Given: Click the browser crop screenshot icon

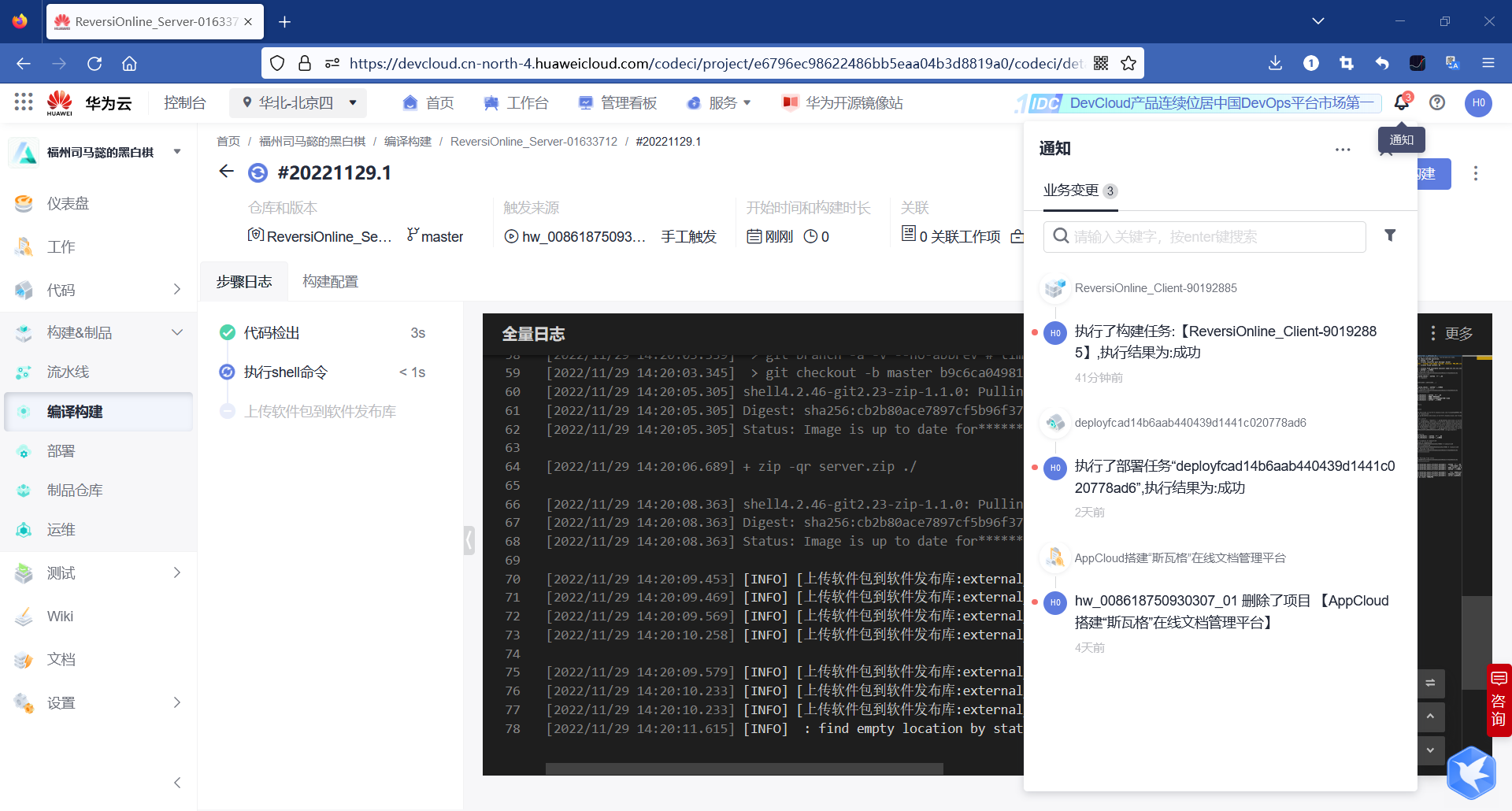Looking at the screenshot, I should (1347, 63).
